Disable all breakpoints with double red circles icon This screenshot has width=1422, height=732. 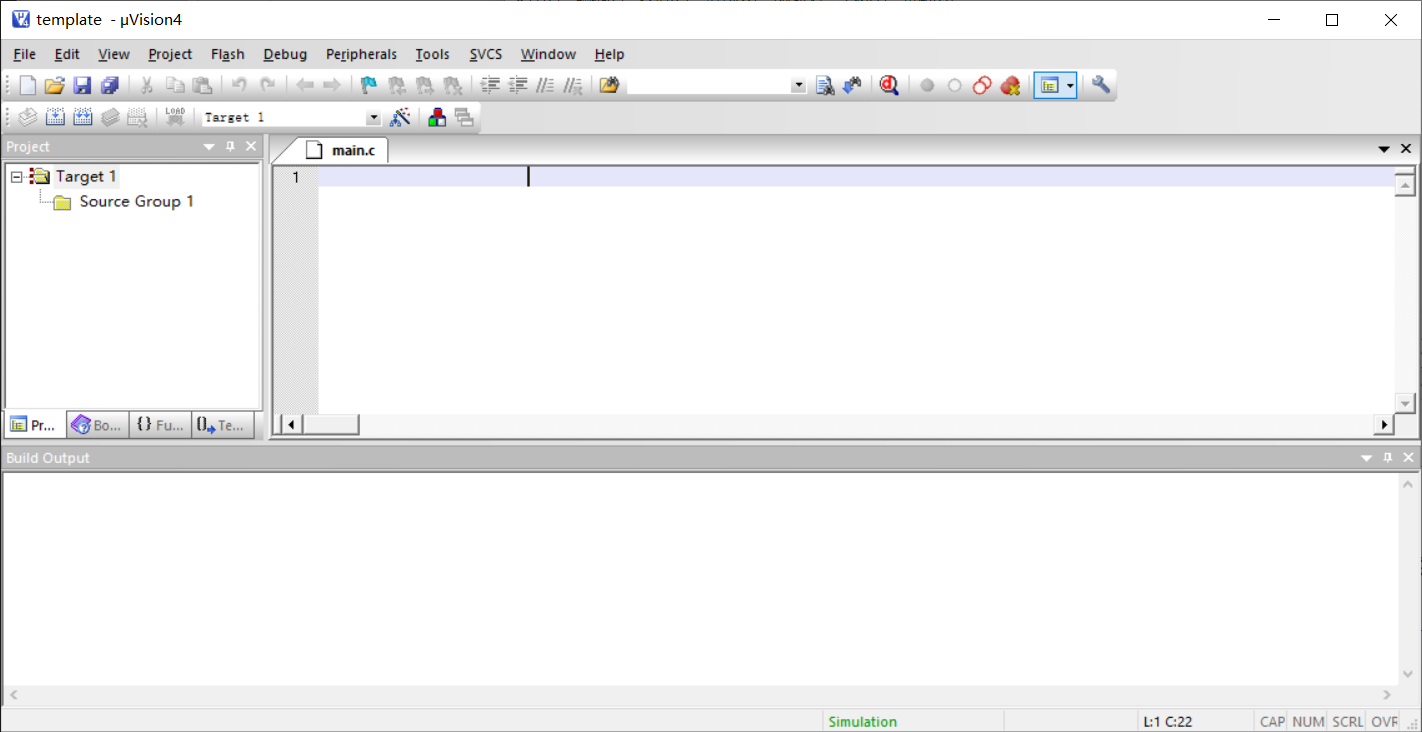(x=982, y=86)
